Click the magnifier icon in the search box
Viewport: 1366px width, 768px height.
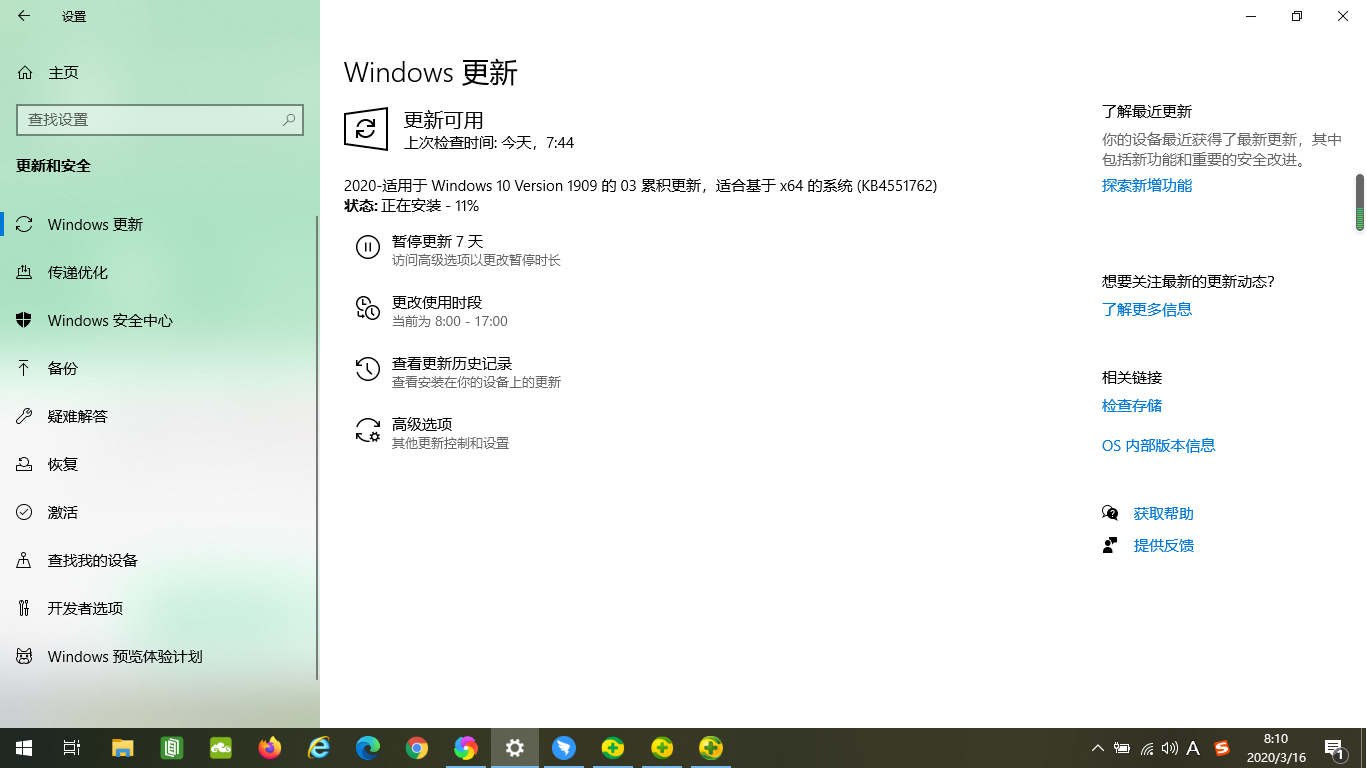[x=289, y=119]
